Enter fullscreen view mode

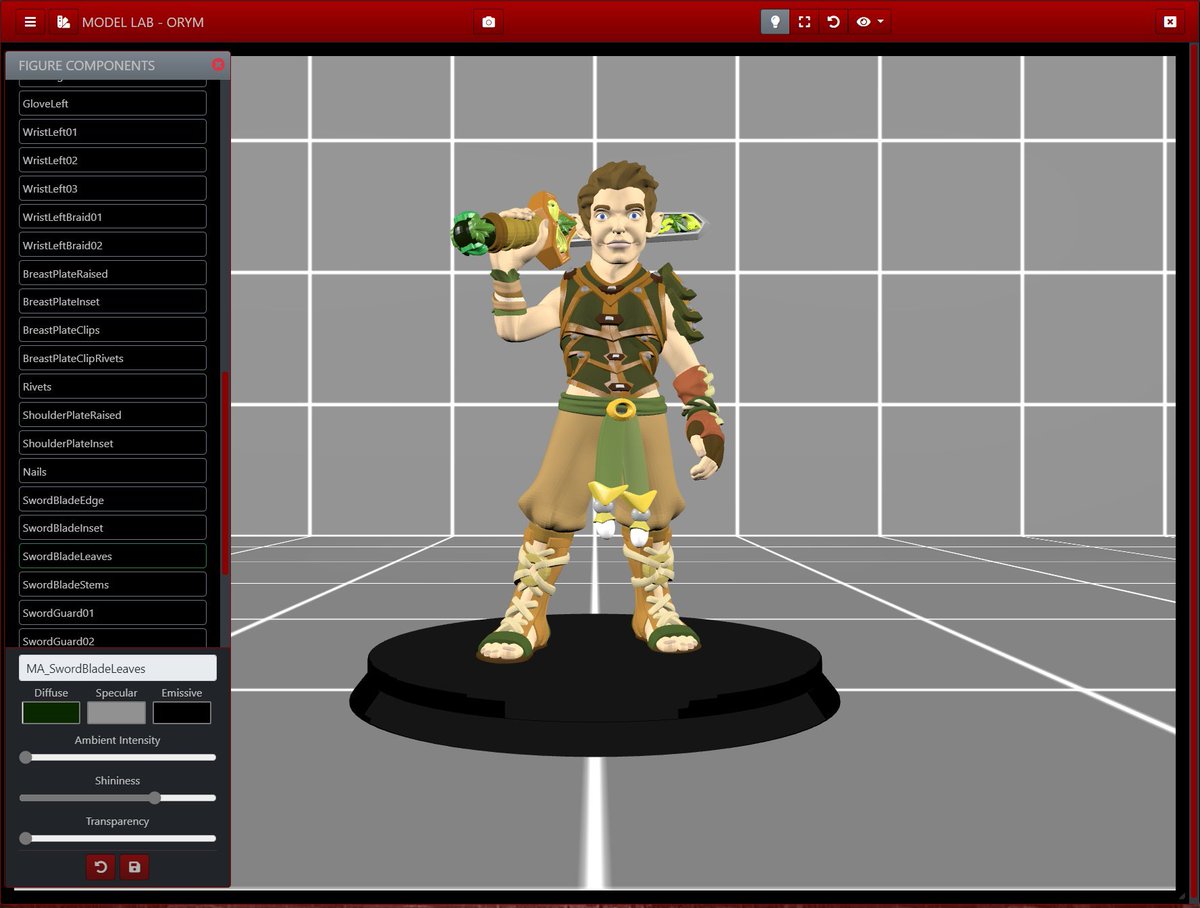point(804,22)
